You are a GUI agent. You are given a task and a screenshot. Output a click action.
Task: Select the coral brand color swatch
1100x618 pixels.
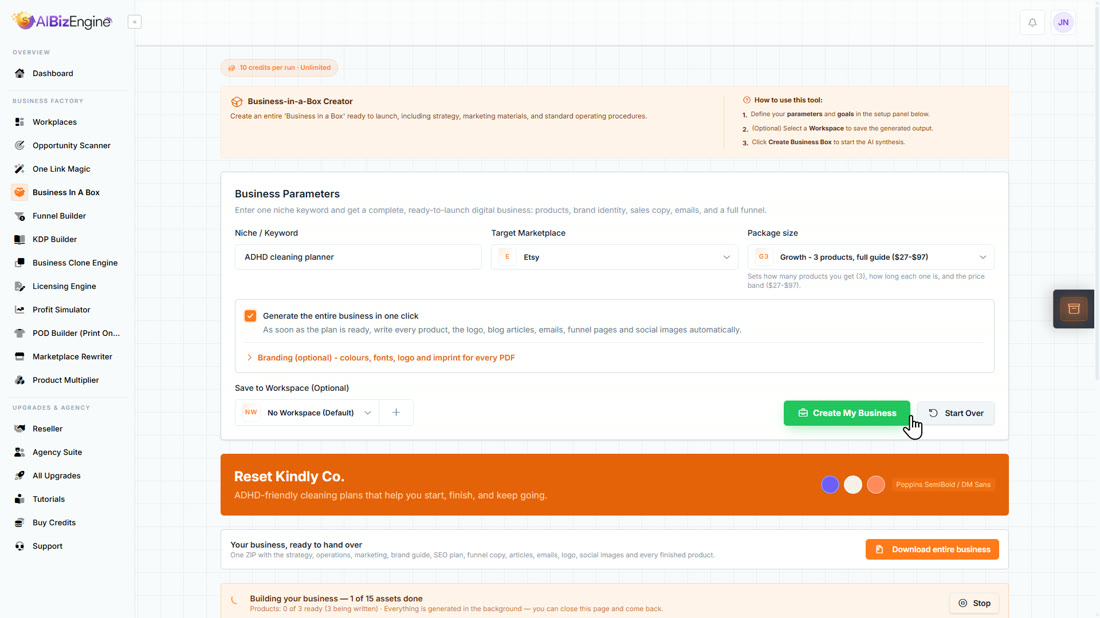876,485
